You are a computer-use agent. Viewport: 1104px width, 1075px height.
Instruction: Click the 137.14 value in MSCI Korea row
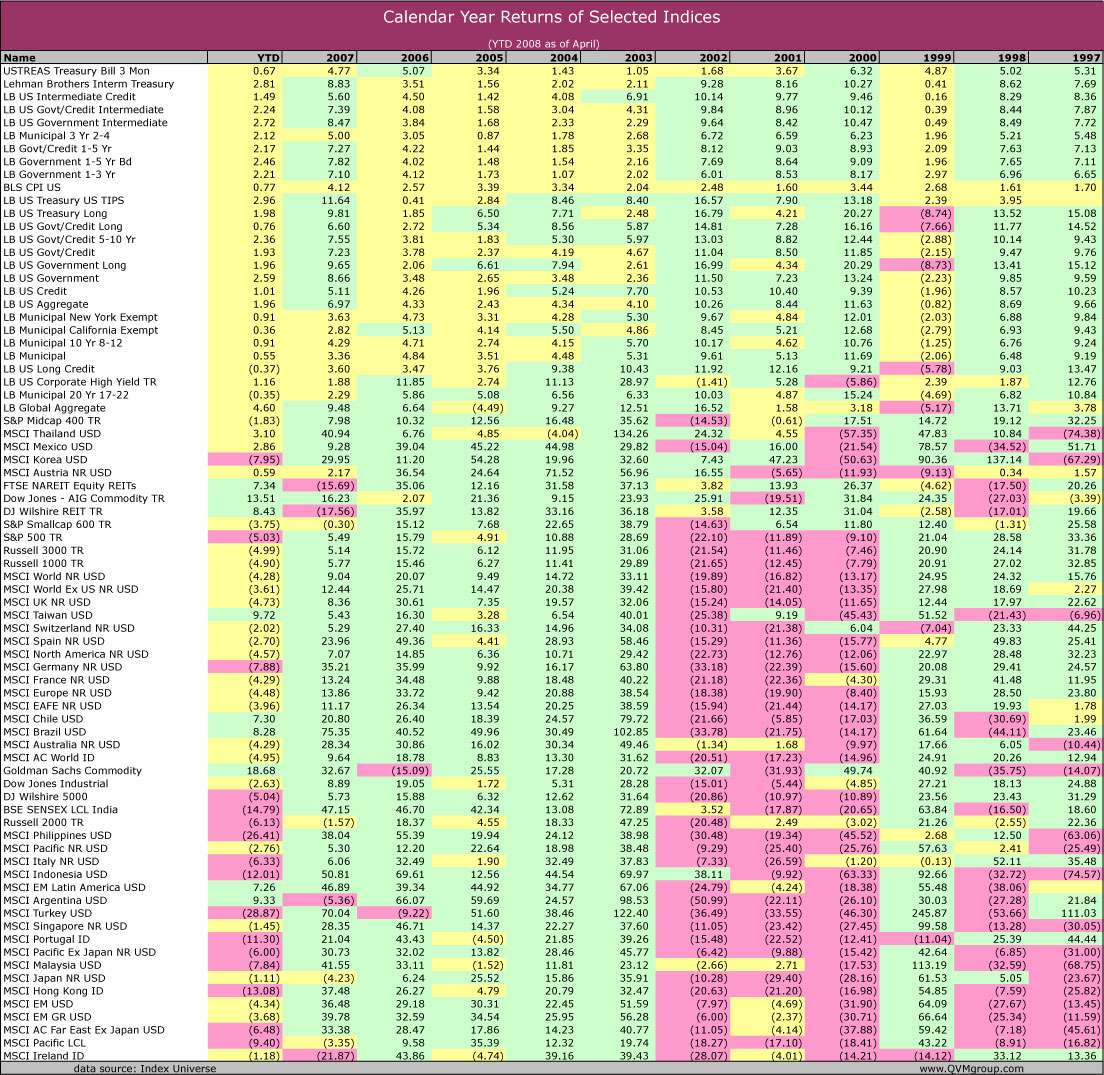tap(1004, 460)
